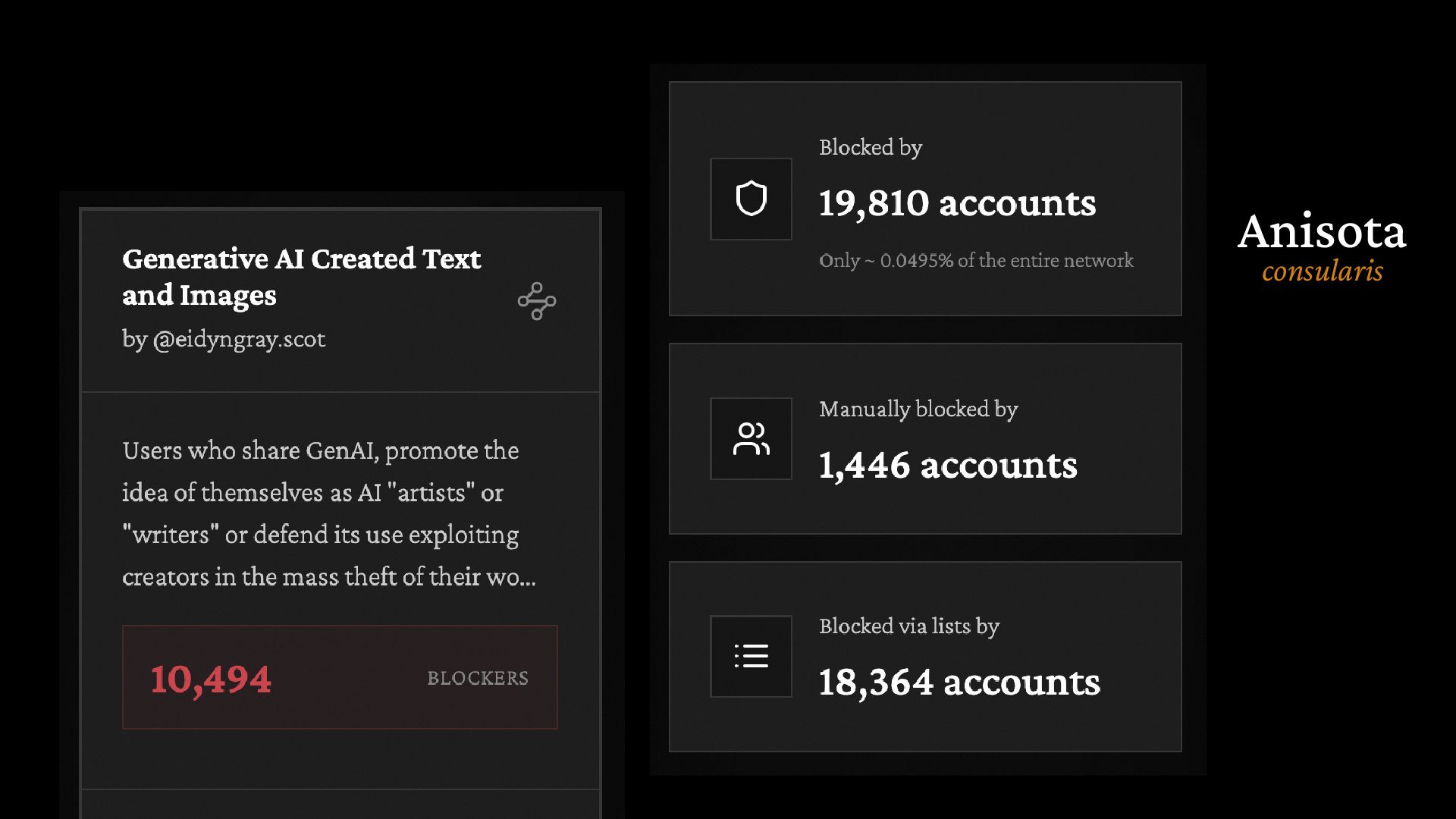Click the network percentage note

976,261
